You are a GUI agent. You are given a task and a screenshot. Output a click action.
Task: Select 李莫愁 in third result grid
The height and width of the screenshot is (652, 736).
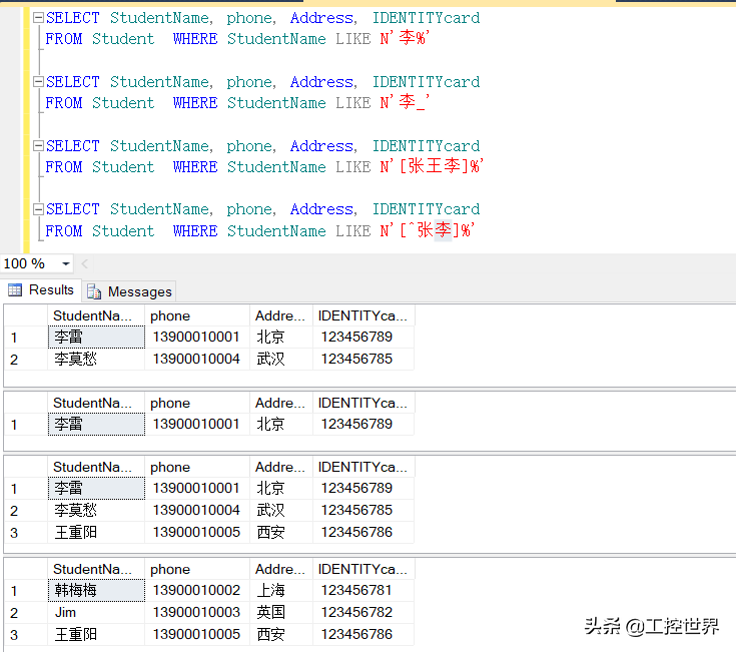[x=96, y=510]
